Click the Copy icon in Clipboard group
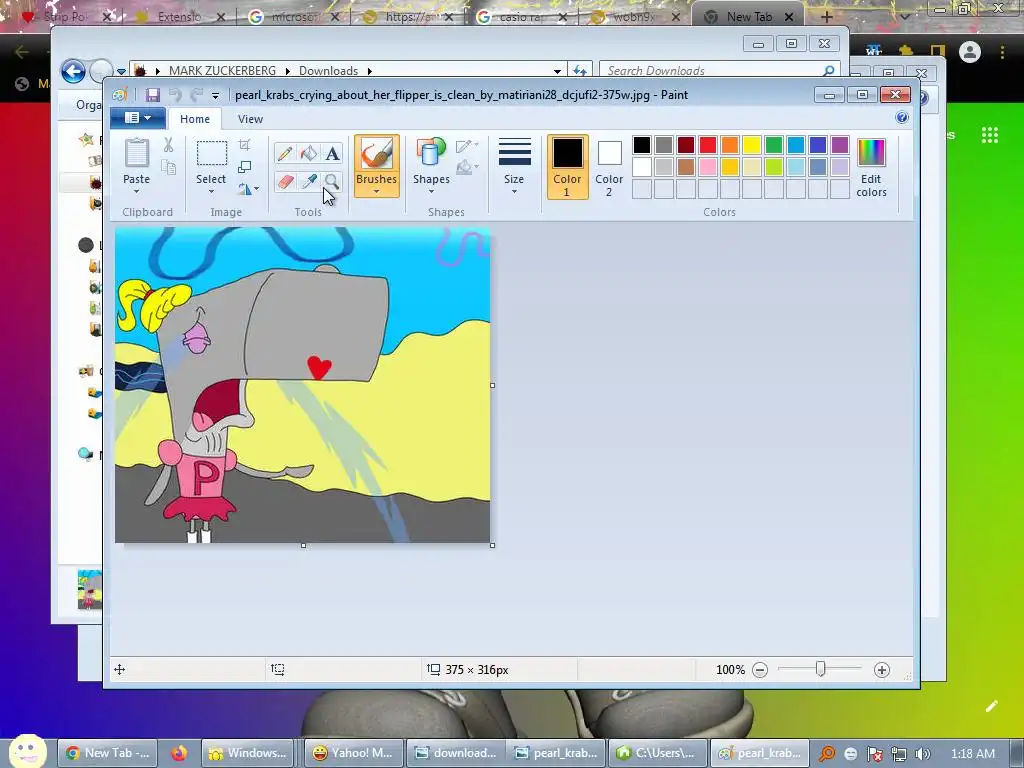The image size is (1024, 768). (x=168, y=168)
